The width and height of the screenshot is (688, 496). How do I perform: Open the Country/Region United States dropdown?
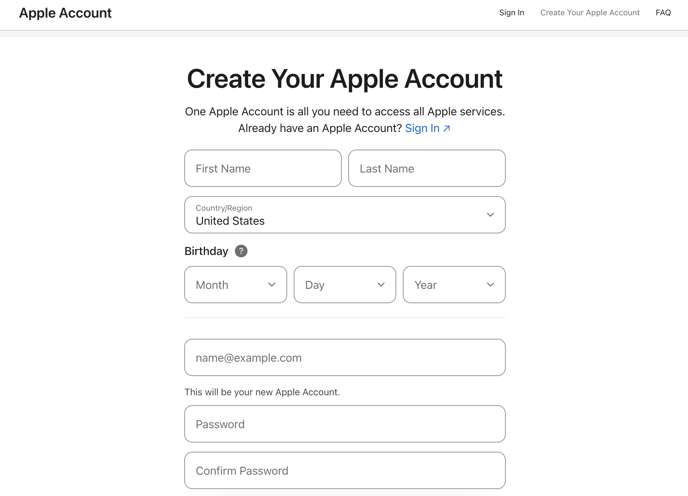point(345,215)
